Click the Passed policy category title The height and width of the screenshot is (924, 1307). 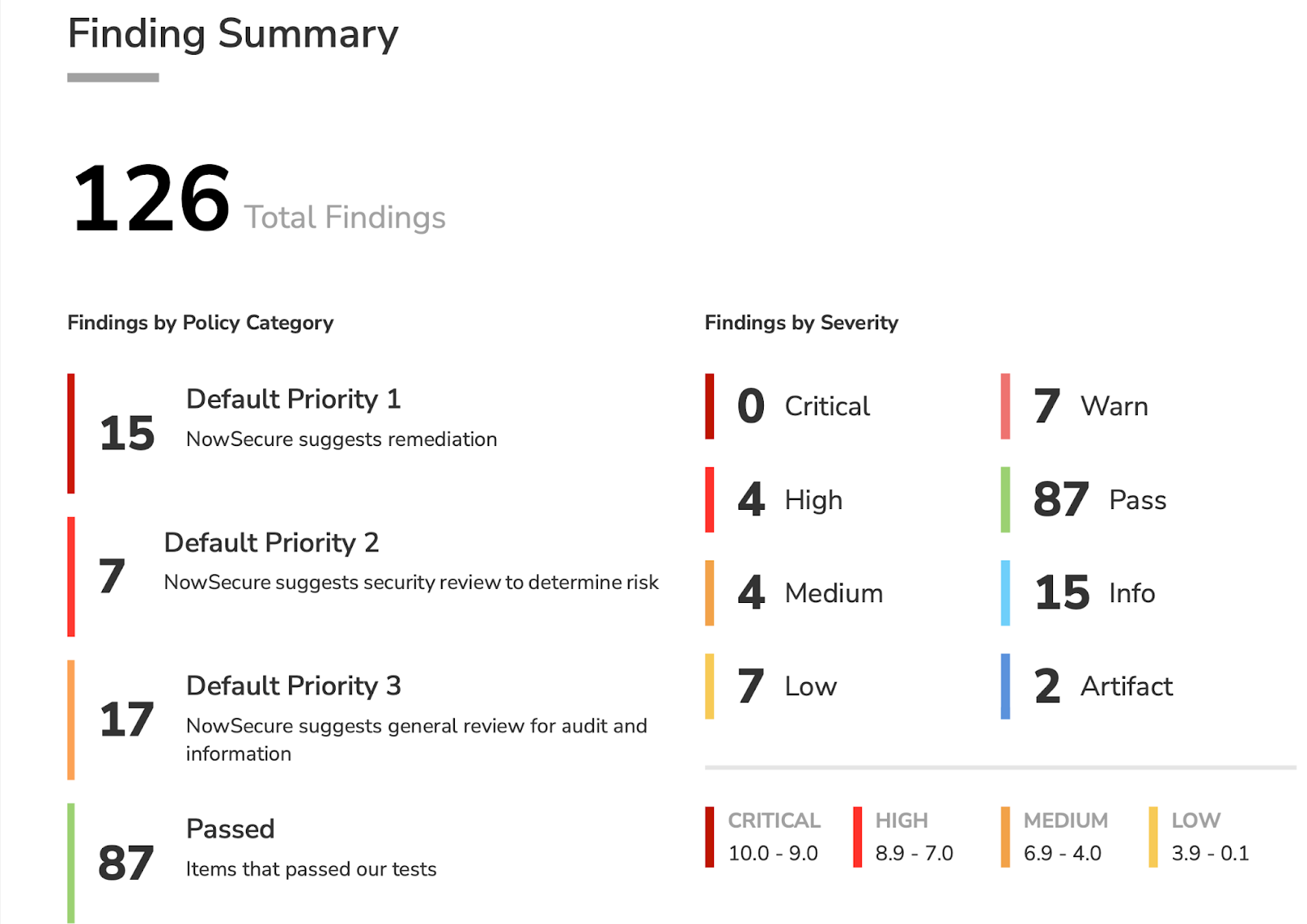click(230, 828)
